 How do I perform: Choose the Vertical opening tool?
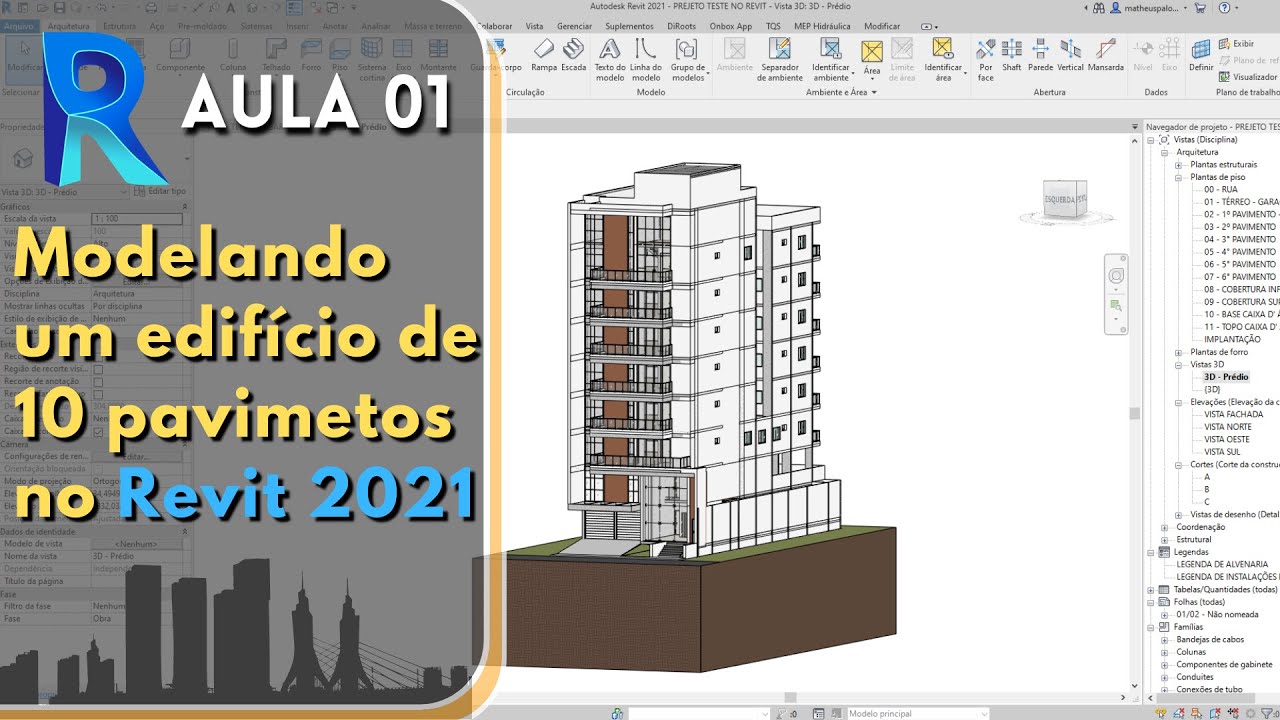click(1070, 55)
